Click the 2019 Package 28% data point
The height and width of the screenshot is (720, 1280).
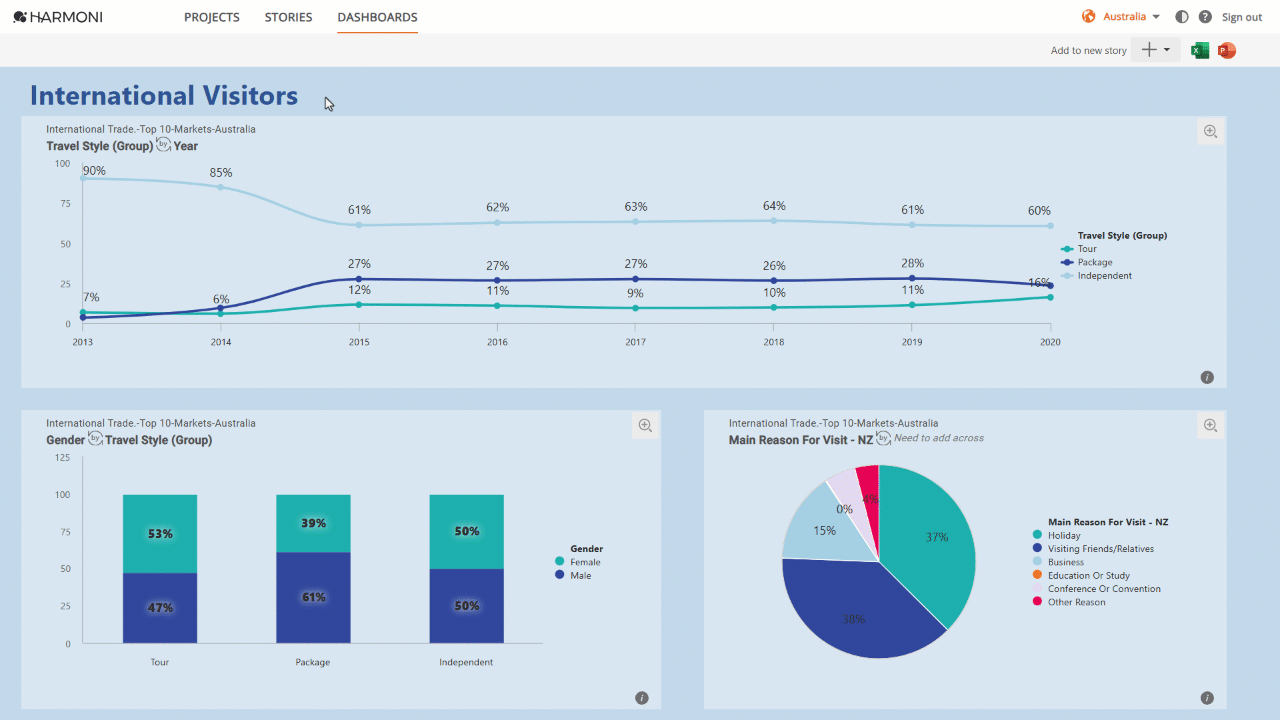click(912, 278)
